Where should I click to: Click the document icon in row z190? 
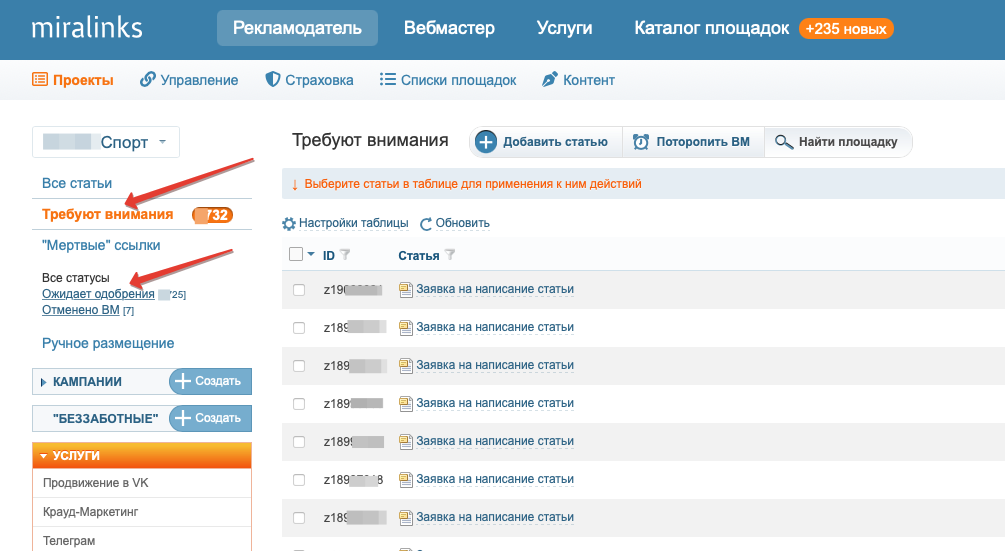click(x=405, y=290)
